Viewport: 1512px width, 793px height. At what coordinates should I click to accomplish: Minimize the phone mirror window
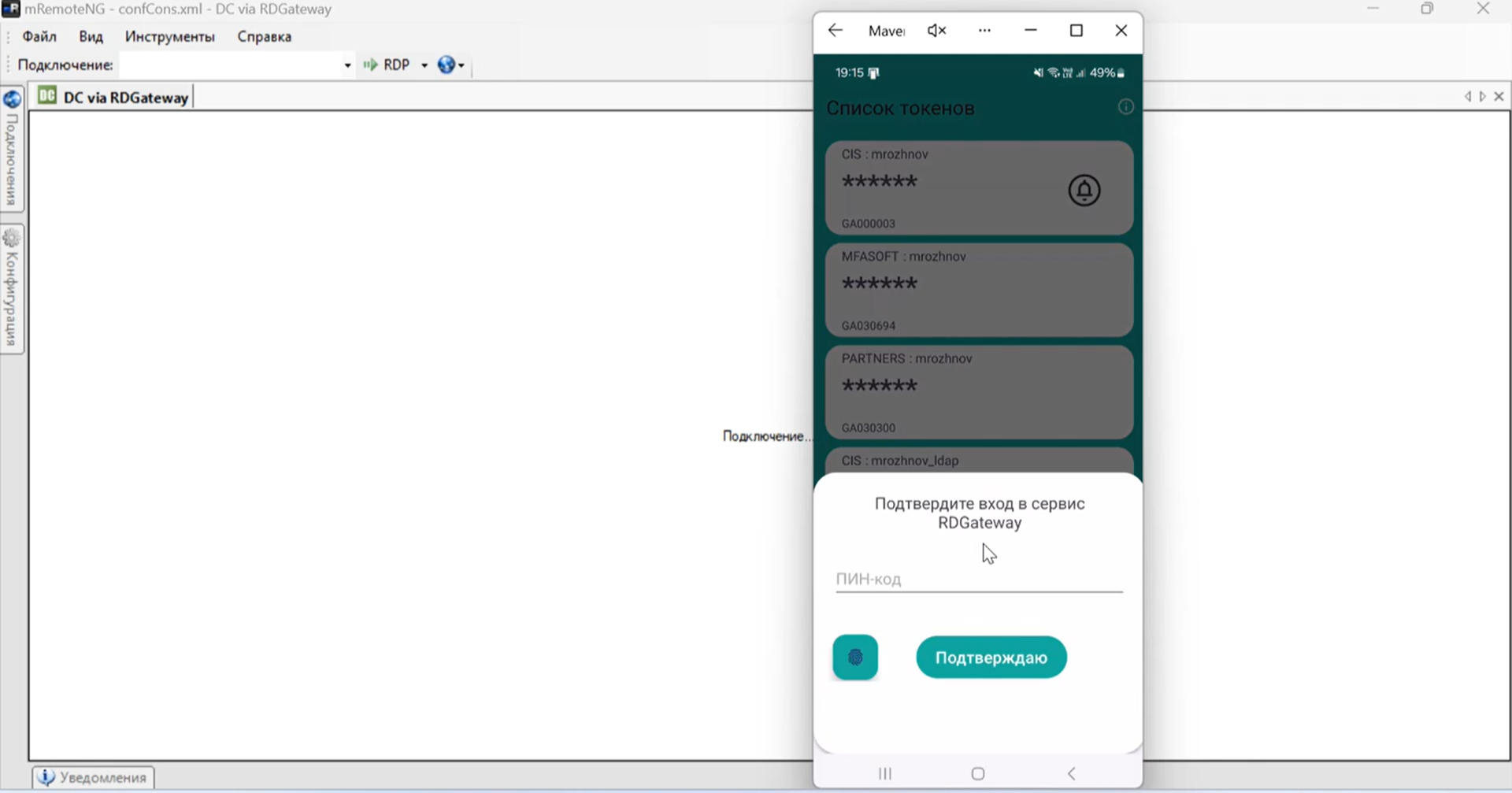1030,31
